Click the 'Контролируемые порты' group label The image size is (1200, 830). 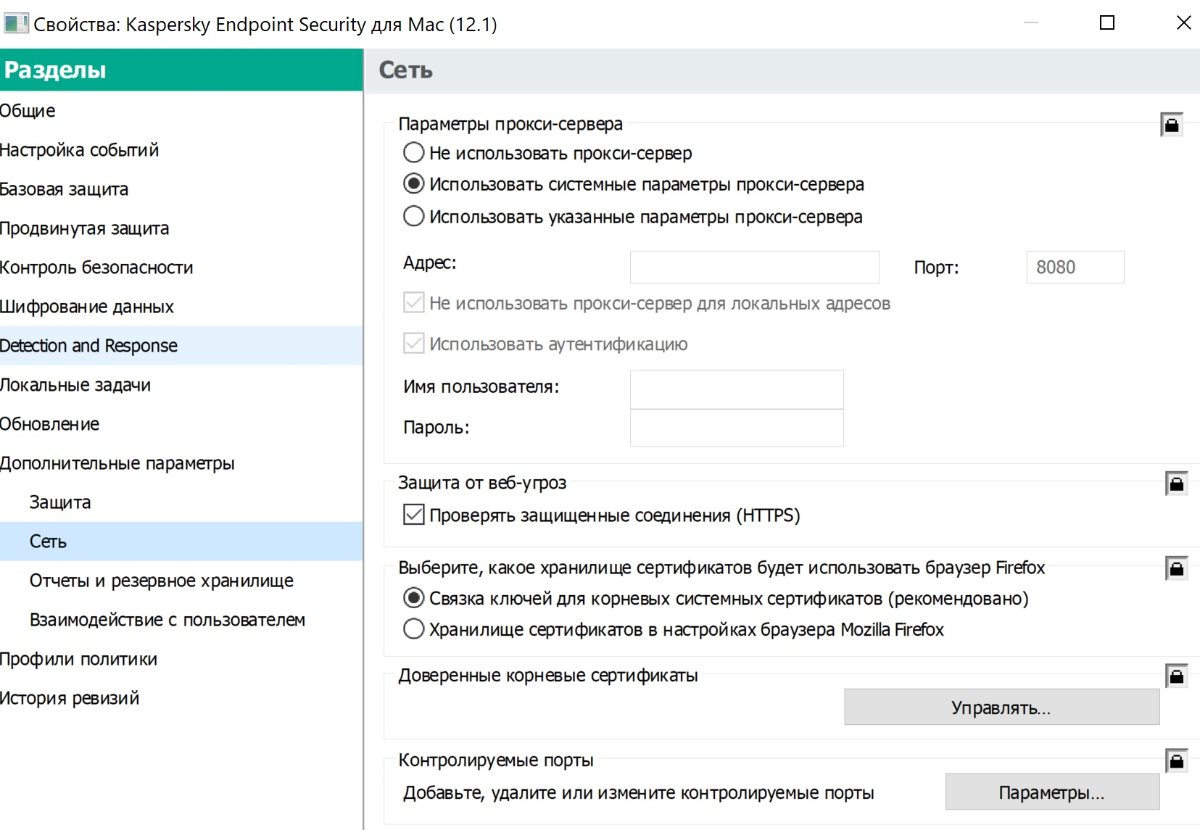(496, 760)
